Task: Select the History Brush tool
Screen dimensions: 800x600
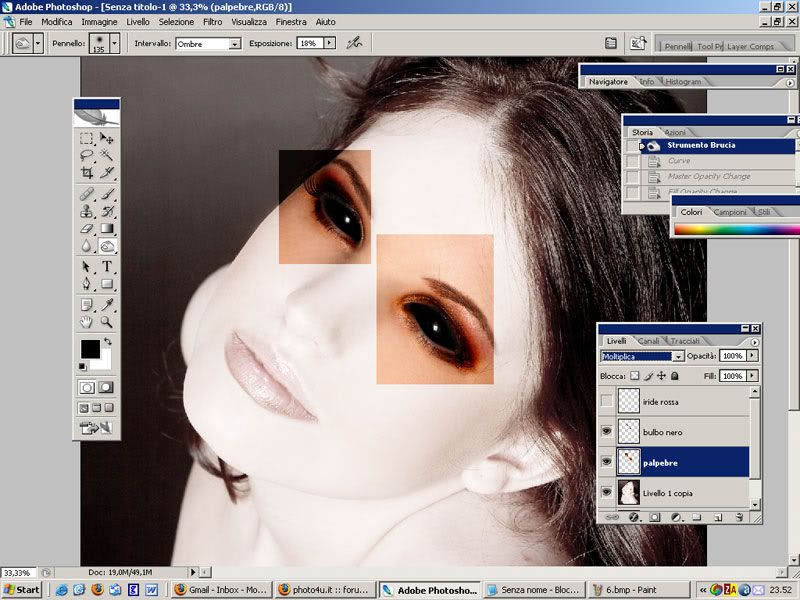Action: [x=107, y=211]
